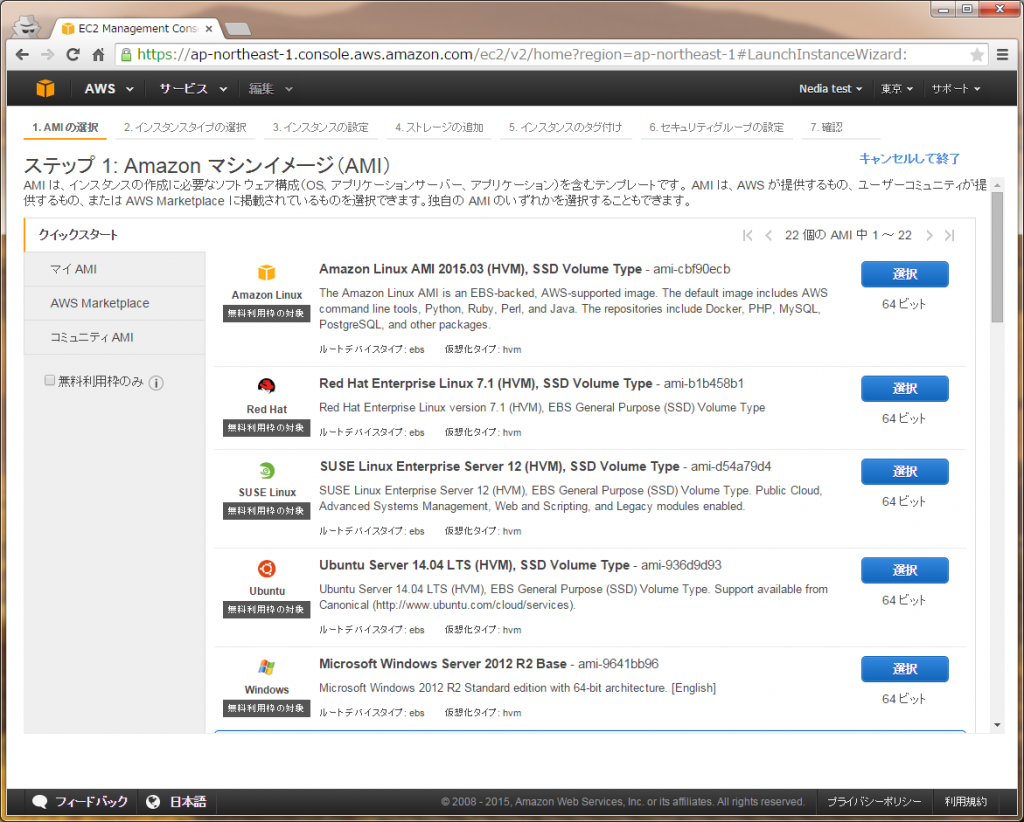
Task: Click the Ubuntu Server 14.04 LTS title
Action: click(474, 565)
